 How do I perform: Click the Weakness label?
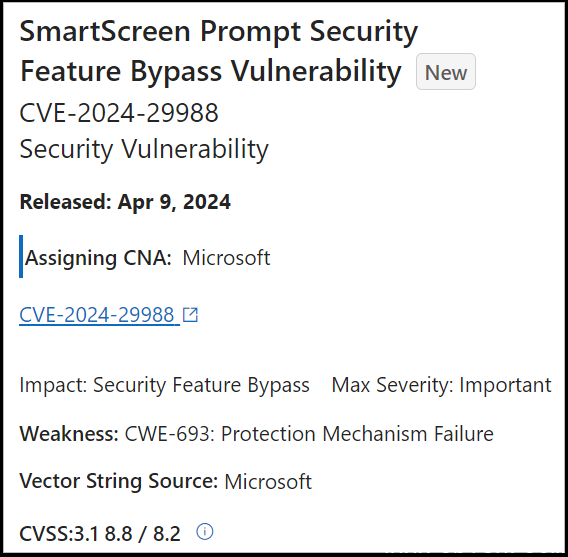click(x=69, y=434)
